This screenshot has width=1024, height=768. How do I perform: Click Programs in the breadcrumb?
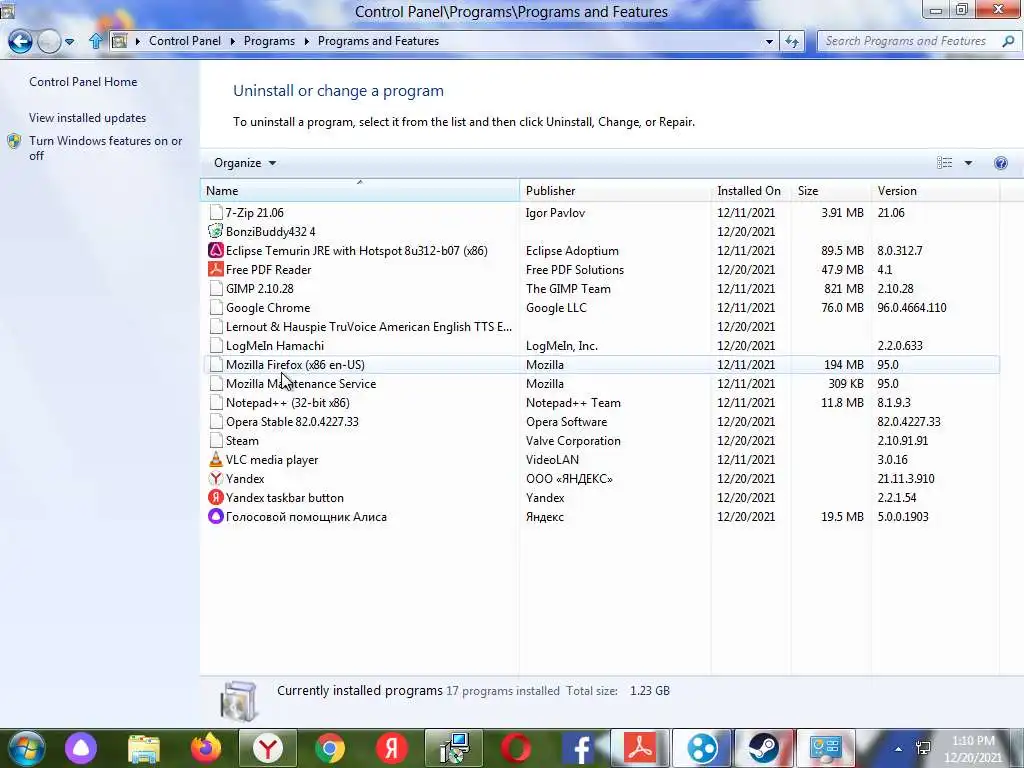point(269,40)
